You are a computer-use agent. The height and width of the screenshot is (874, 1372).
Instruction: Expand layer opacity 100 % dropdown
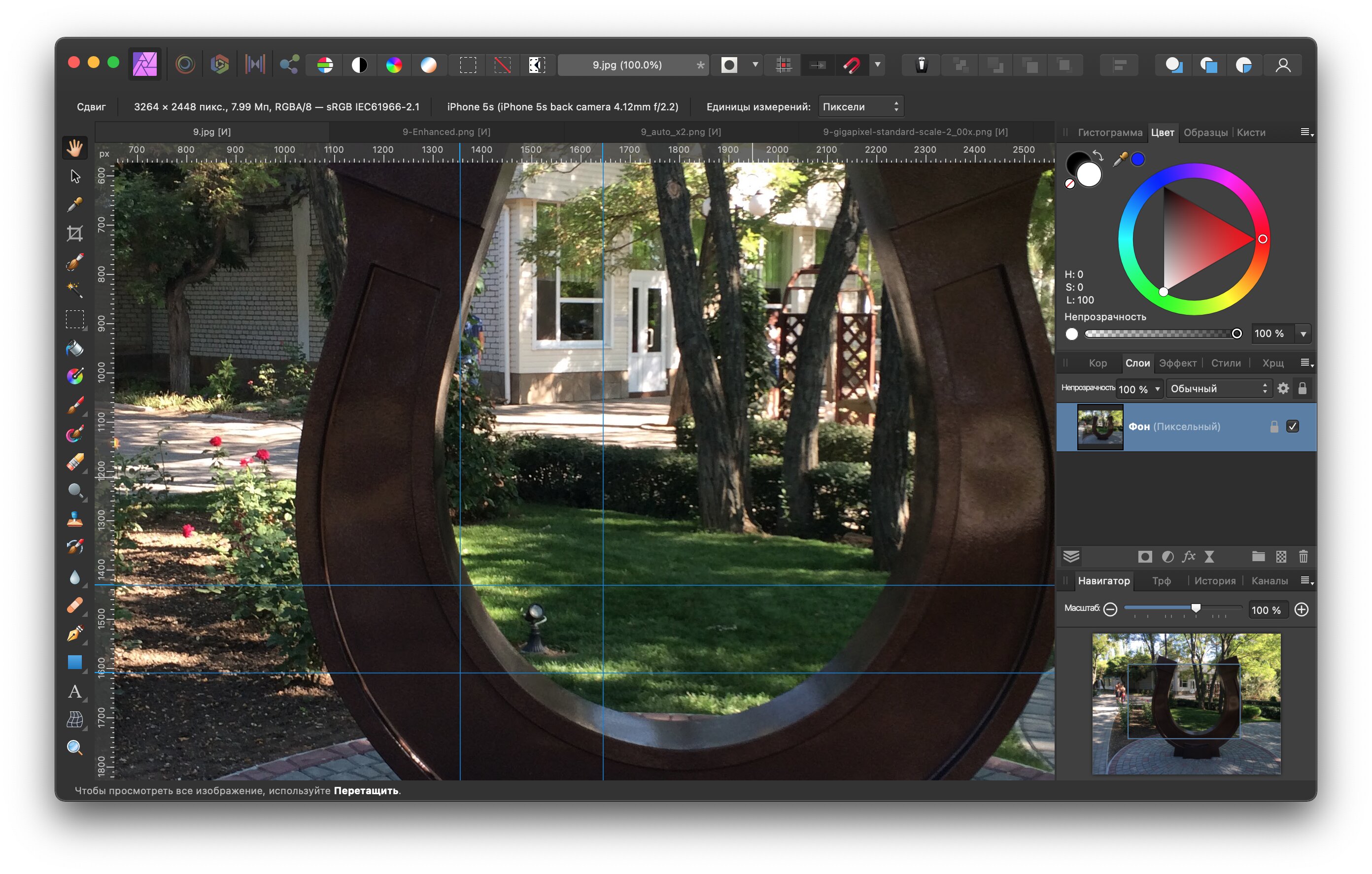pyautogui.click(x=1157, y=389)
